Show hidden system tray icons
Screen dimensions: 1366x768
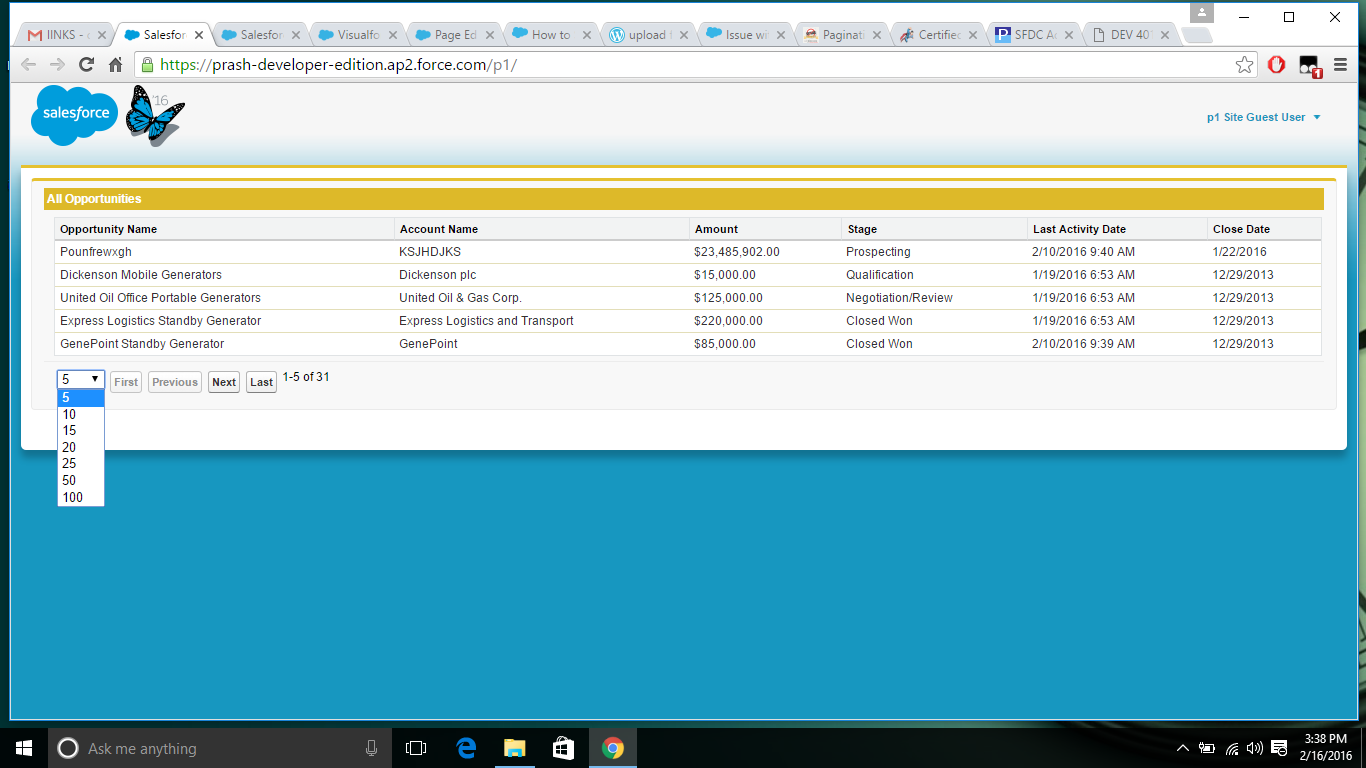(x=1183, y=748)
